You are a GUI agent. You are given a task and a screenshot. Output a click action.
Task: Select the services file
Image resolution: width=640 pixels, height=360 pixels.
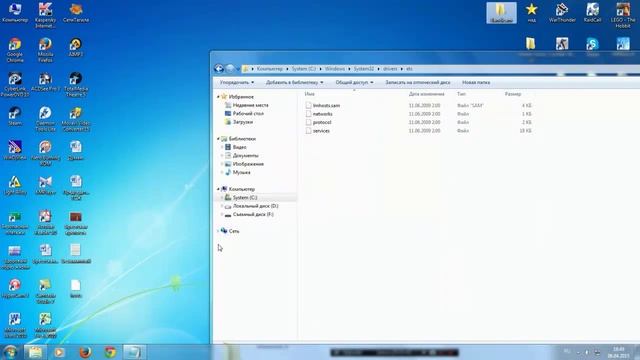(321, 131)
